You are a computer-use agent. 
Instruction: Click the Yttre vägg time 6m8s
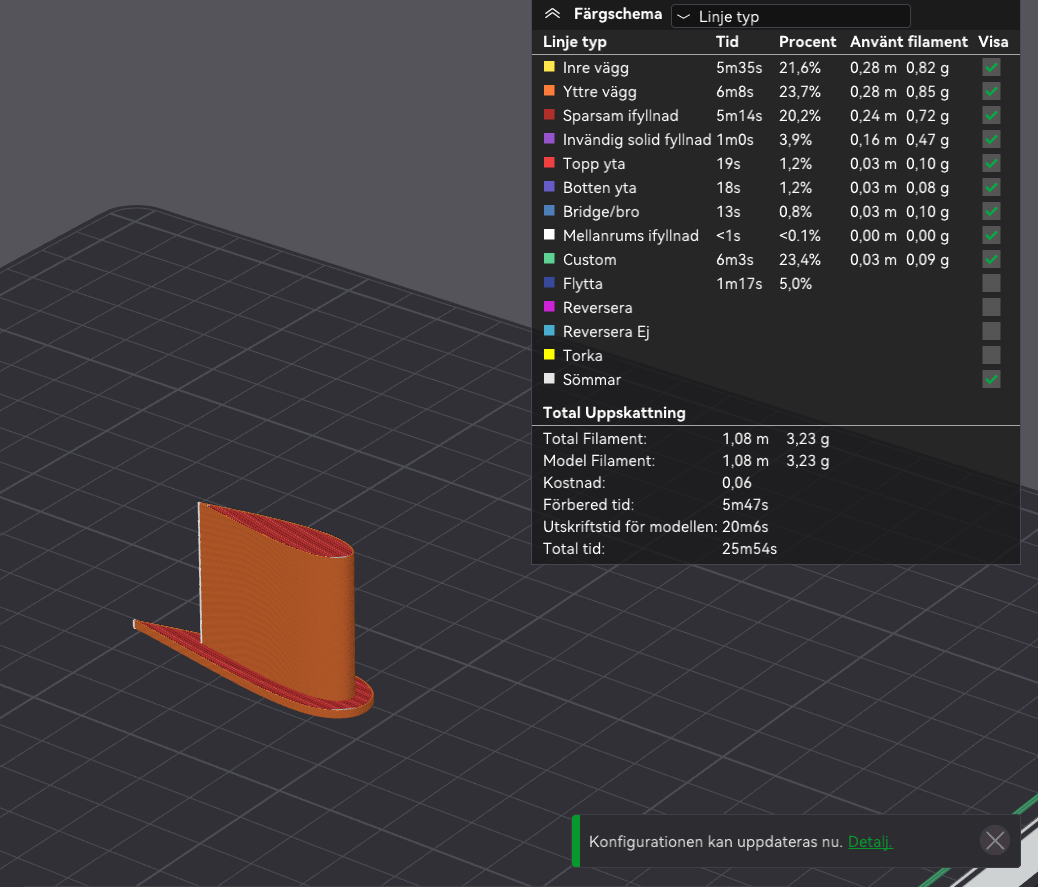tap(734, 91)
